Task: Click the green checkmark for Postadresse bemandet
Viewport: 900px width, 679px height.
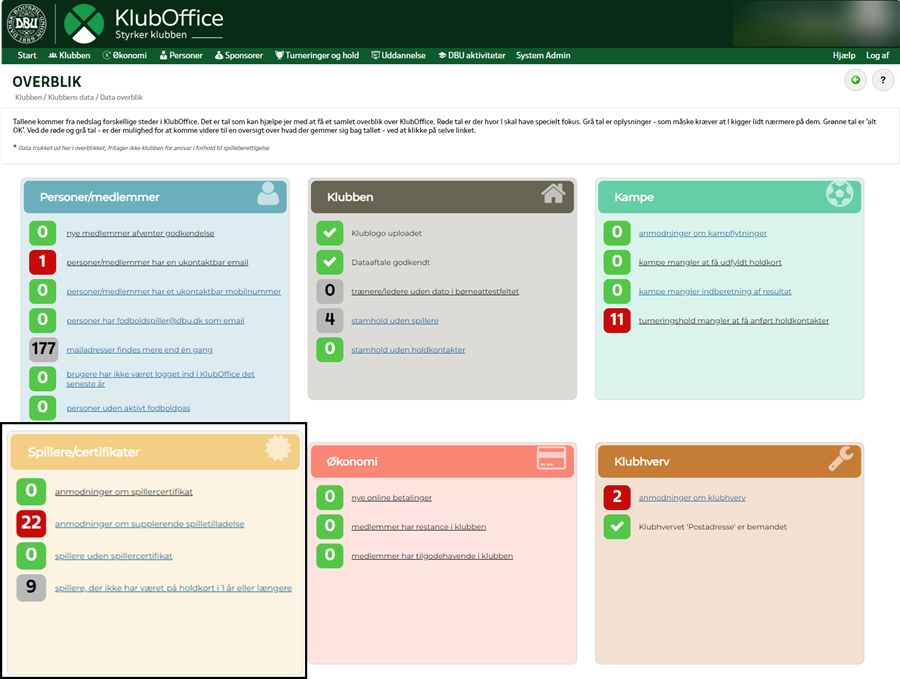Action: click(617, 526)
